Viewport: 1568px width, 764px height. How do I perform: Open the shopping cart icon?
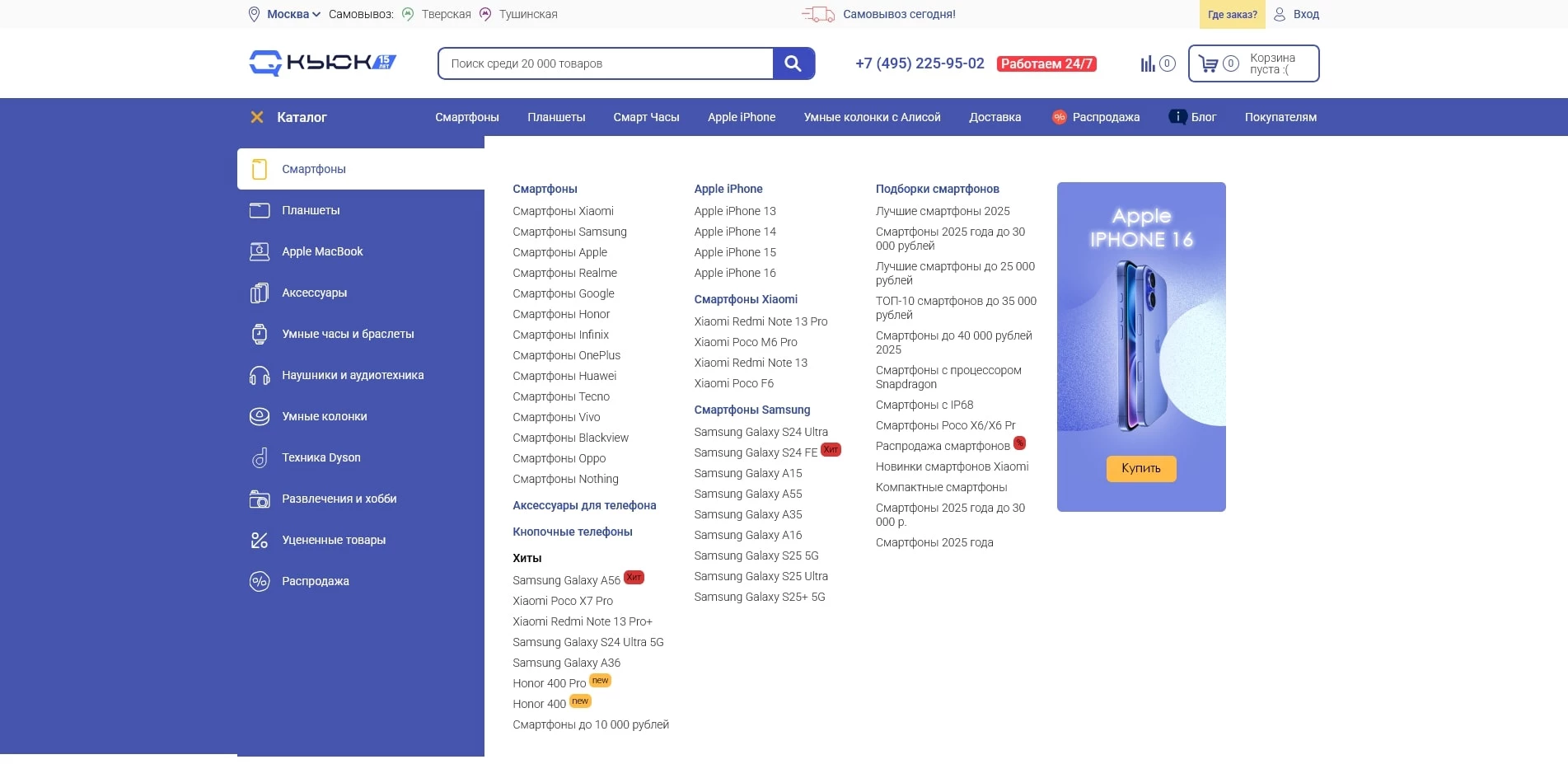pyautogui.click(x=1208, y=63)
